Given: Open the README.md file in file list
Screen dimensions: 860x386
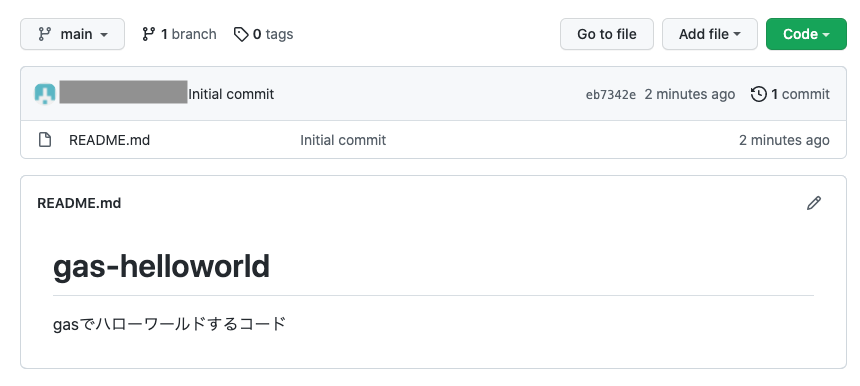Looking at the screenshot, I should pos(109,140).
